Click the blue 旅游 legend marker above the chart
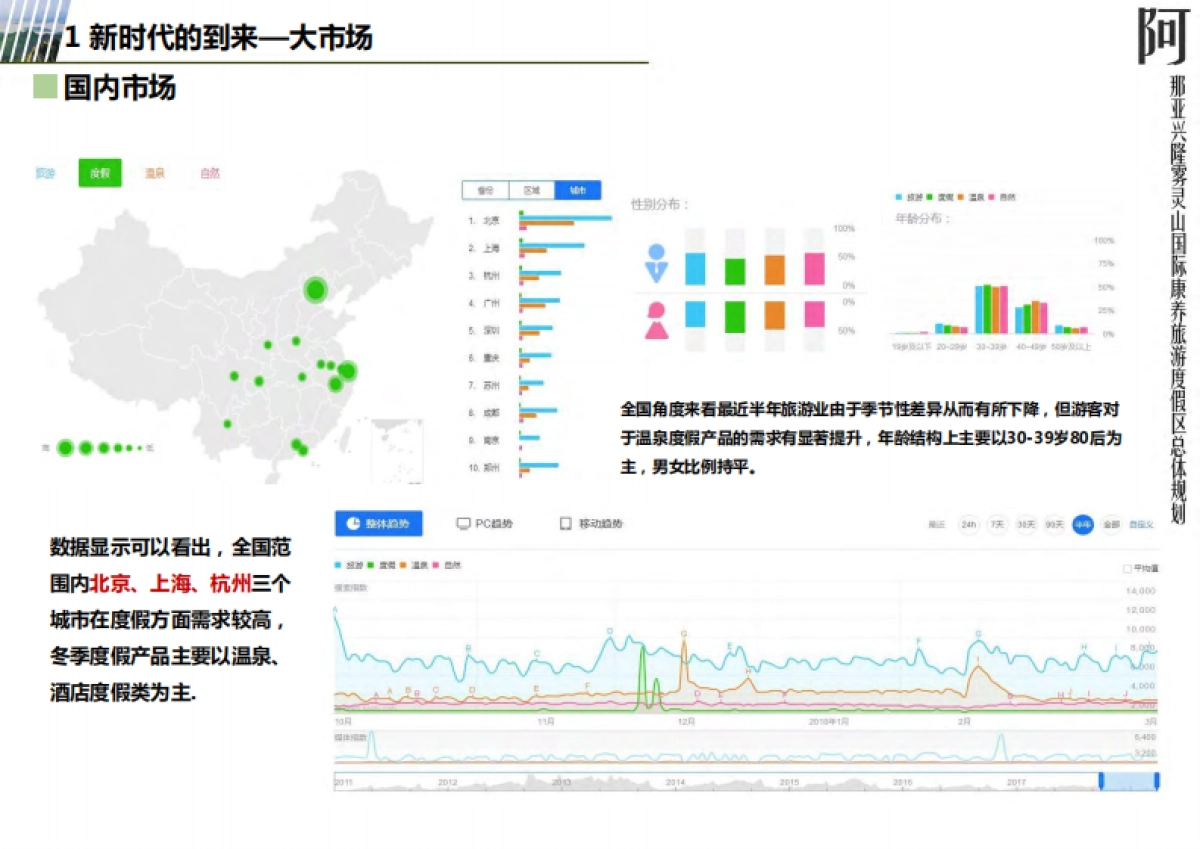This screenshot has height=849, width=1200. [x=338, y=565]
